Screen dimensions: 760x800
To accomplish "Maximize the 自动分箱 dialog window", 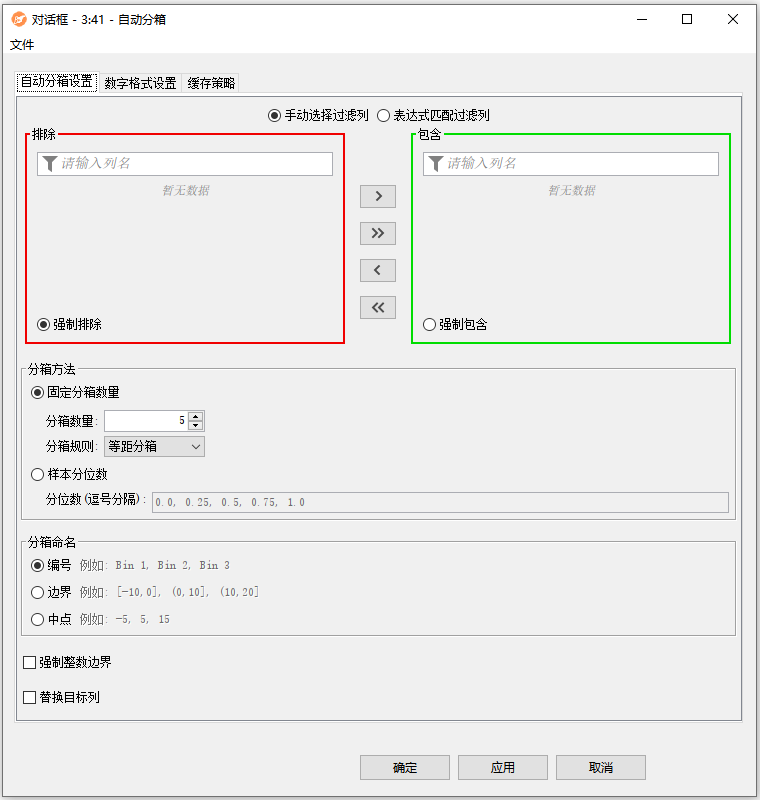I will [687, 19].
